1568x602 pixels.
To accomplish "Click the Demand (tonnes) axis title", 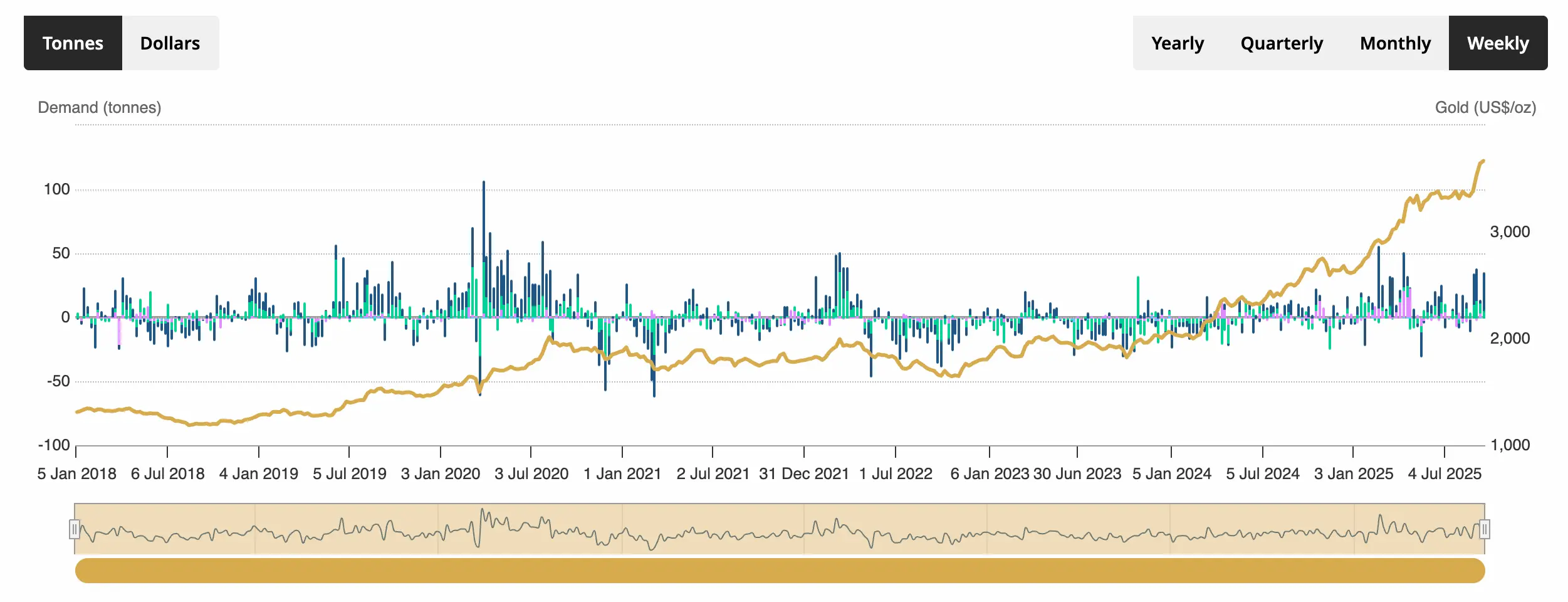I will coord(100,108).
